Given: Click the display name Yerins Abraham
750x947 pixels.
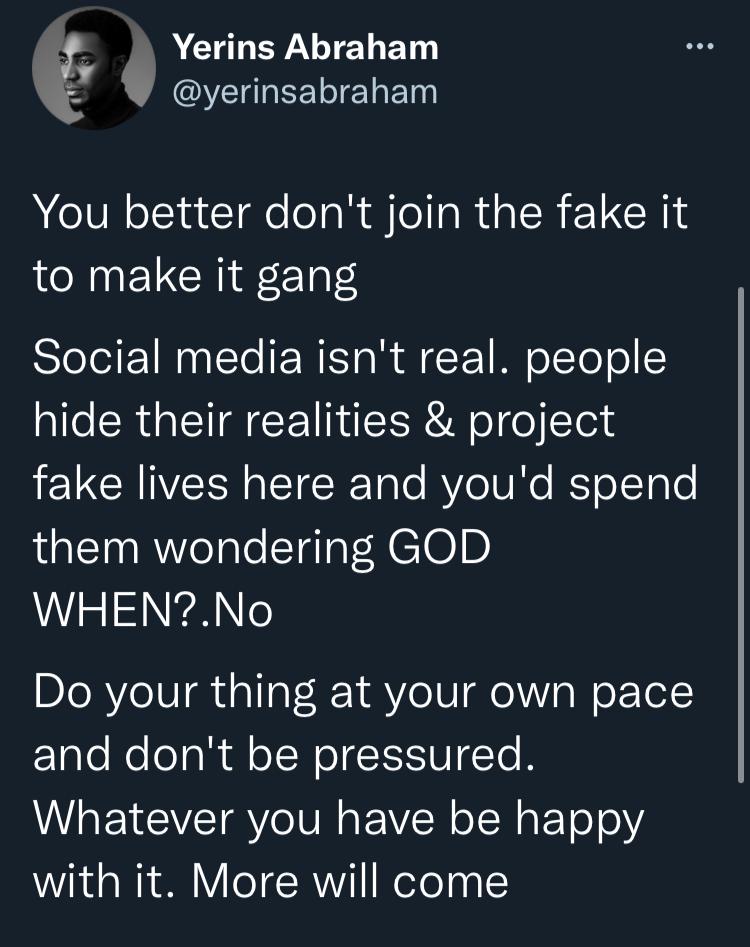Looking at the screenshot, I should click(x=305, y=46).
